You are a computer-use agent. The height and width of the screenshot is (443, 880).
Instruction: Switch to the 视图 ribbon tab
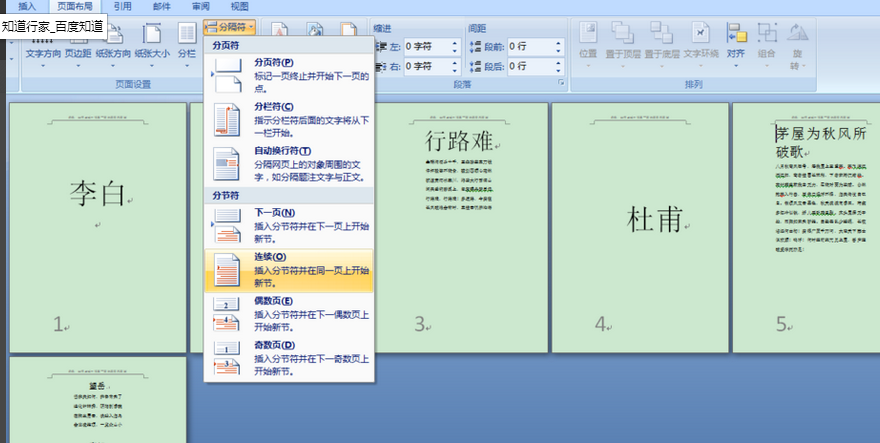click(240, 7)
